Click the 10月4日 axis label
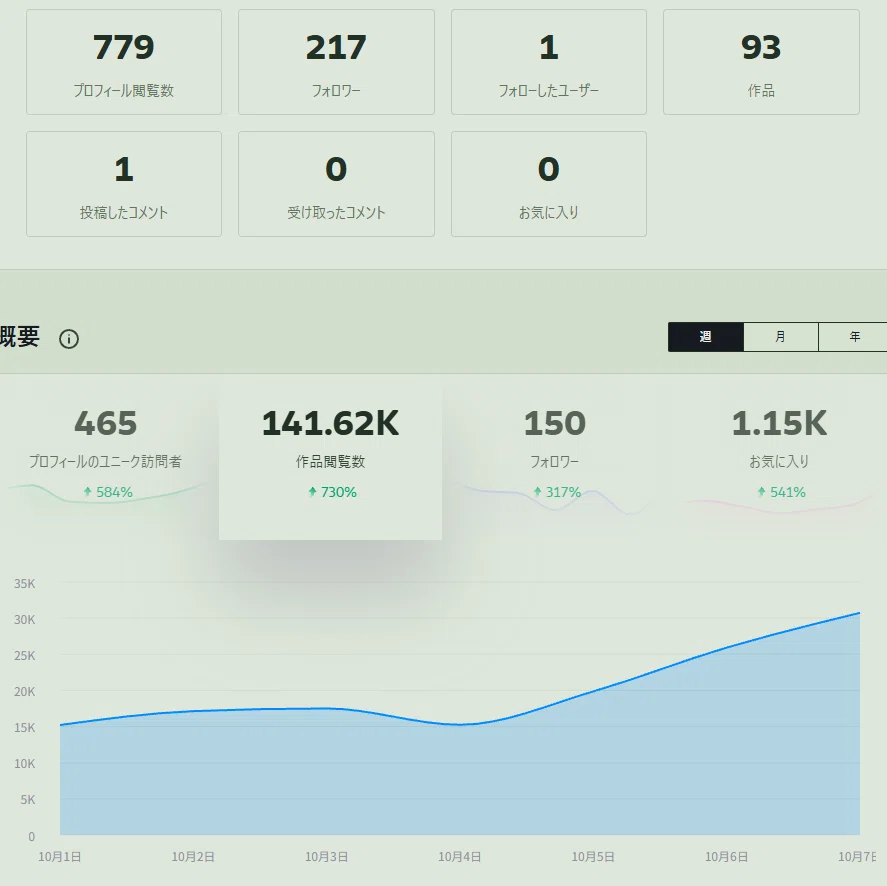This screenshot has height=886, width=887. tap(459, 857)
